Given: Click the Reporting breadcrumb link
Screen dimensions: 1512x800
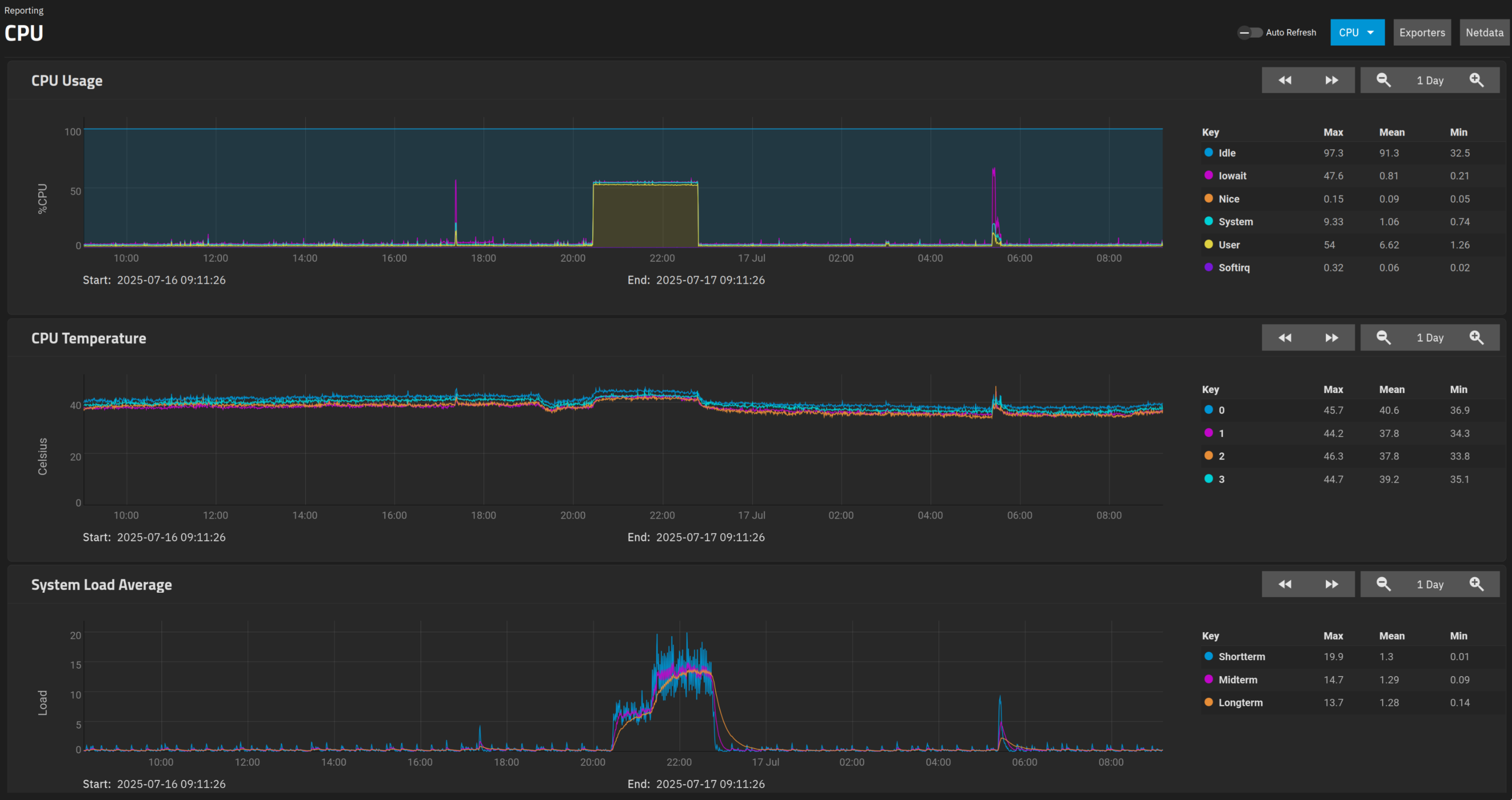Looking at the screenshot, I should [24, 11].
